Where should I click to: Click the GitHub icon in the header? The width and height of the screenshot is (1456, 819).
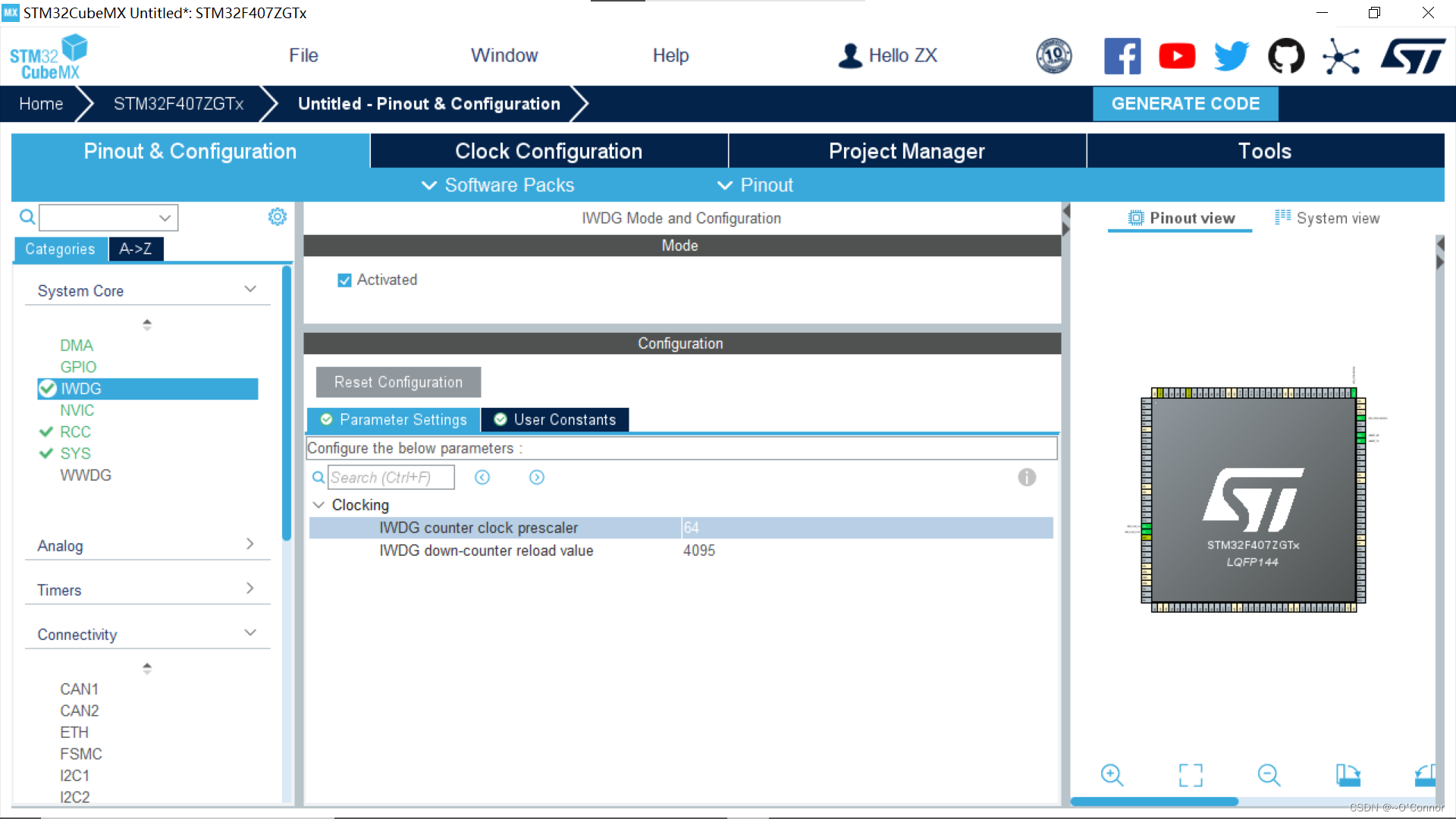1286,56
